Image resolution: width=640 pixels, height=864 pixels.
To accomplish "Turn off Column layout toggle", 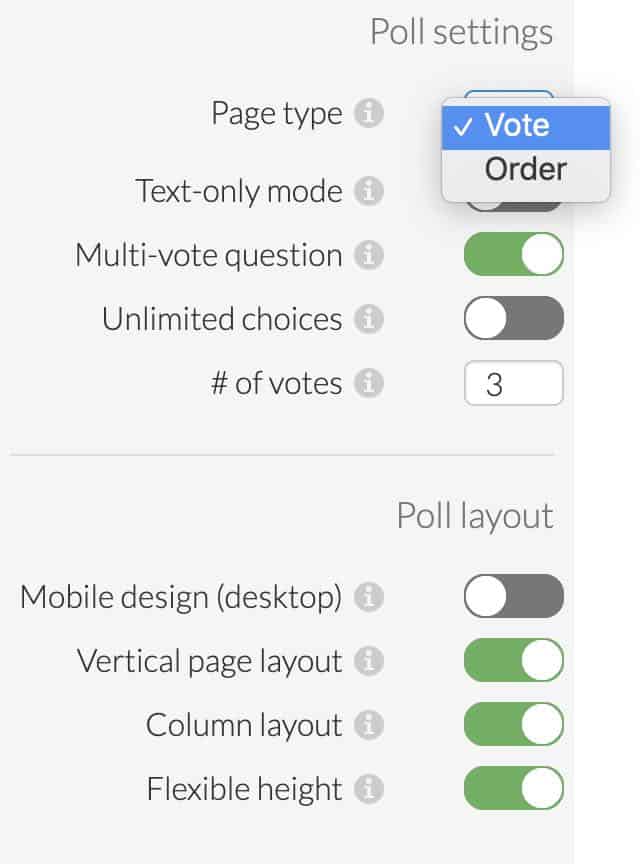I will (514, 723).
